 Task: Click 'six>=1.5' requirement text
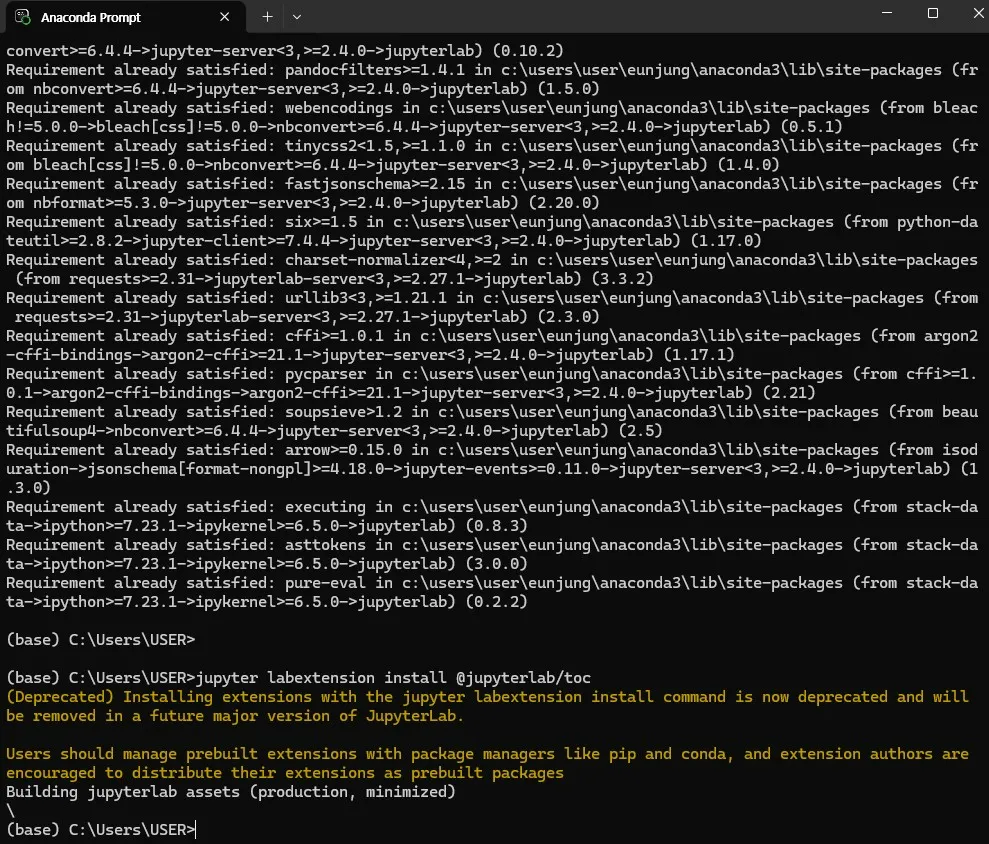click(x=321, y=222)
